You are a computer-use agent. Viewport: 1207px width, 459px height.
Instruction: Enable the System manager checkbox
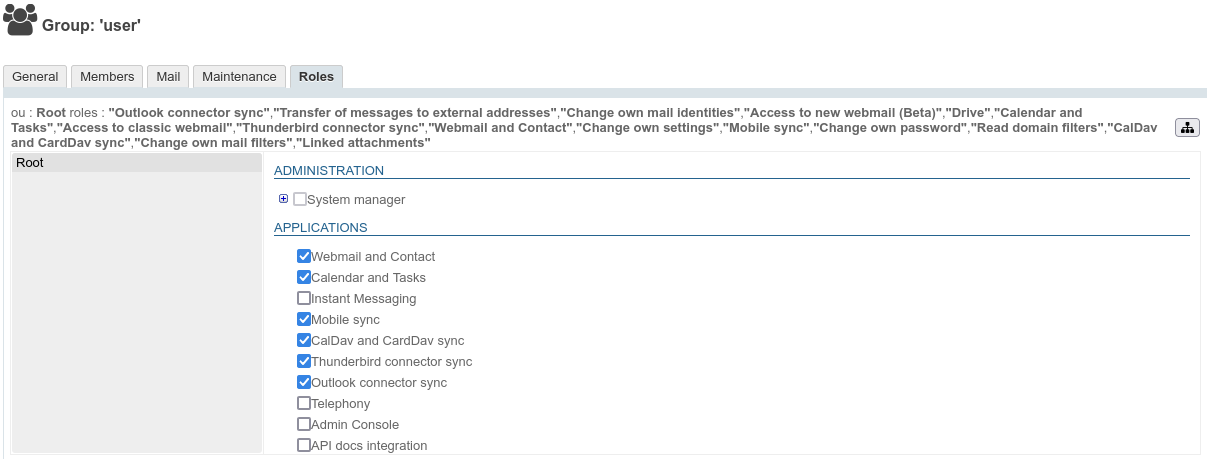click(x=300, y=199)
